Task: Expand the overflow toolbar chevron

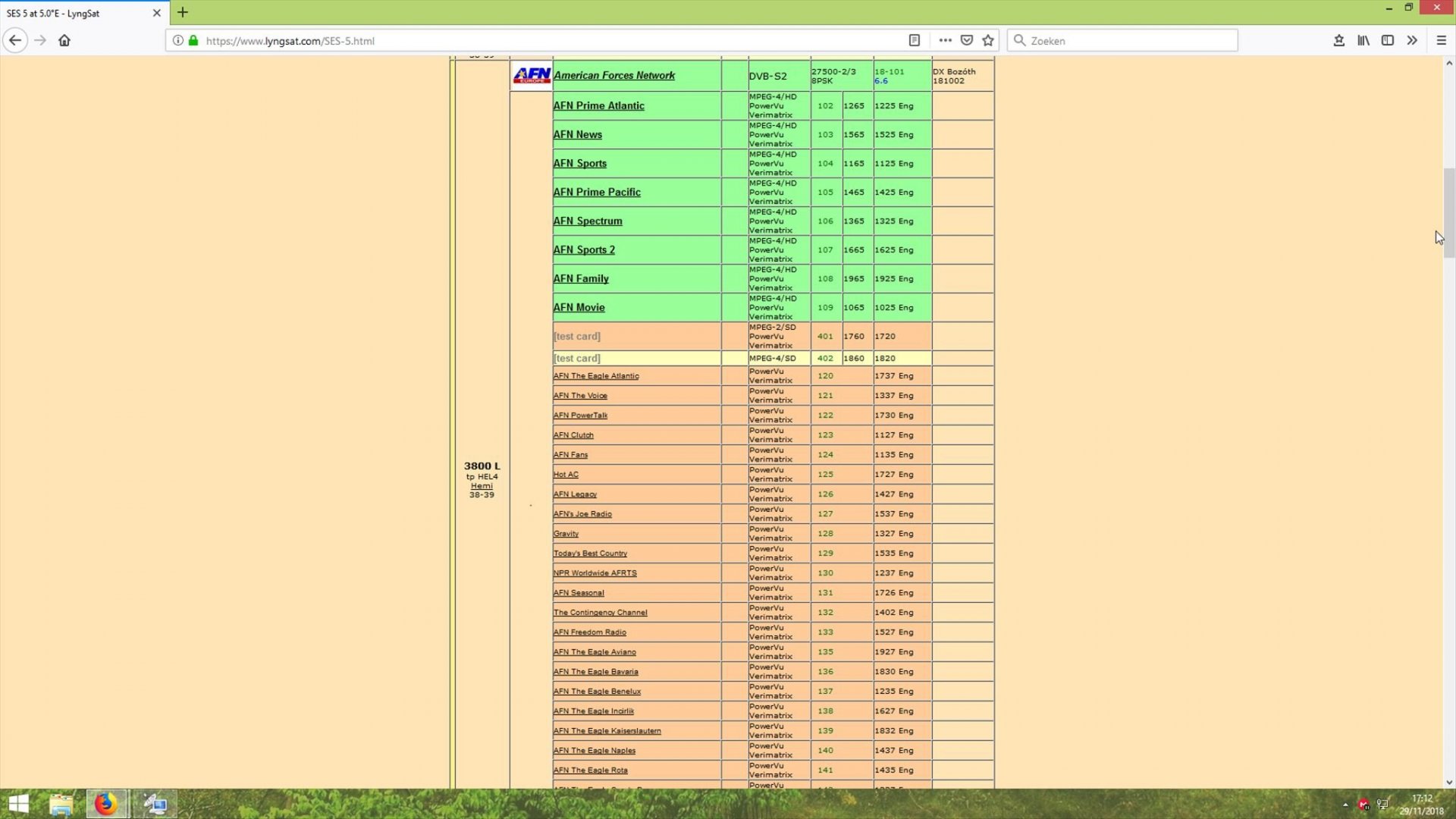Action: point(1413,40)
